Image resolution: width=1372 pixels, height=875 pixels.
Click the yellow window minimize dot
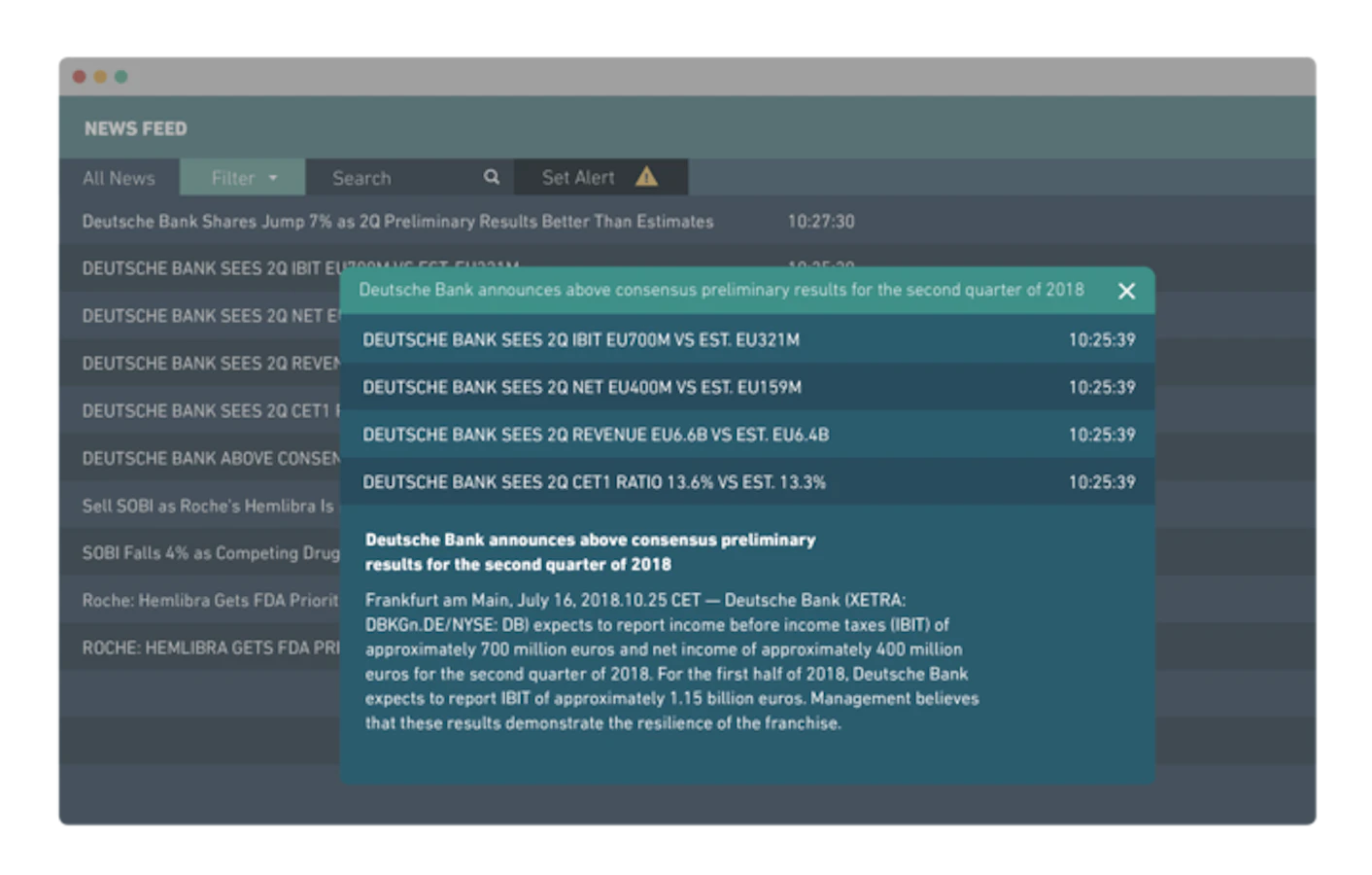100,77
